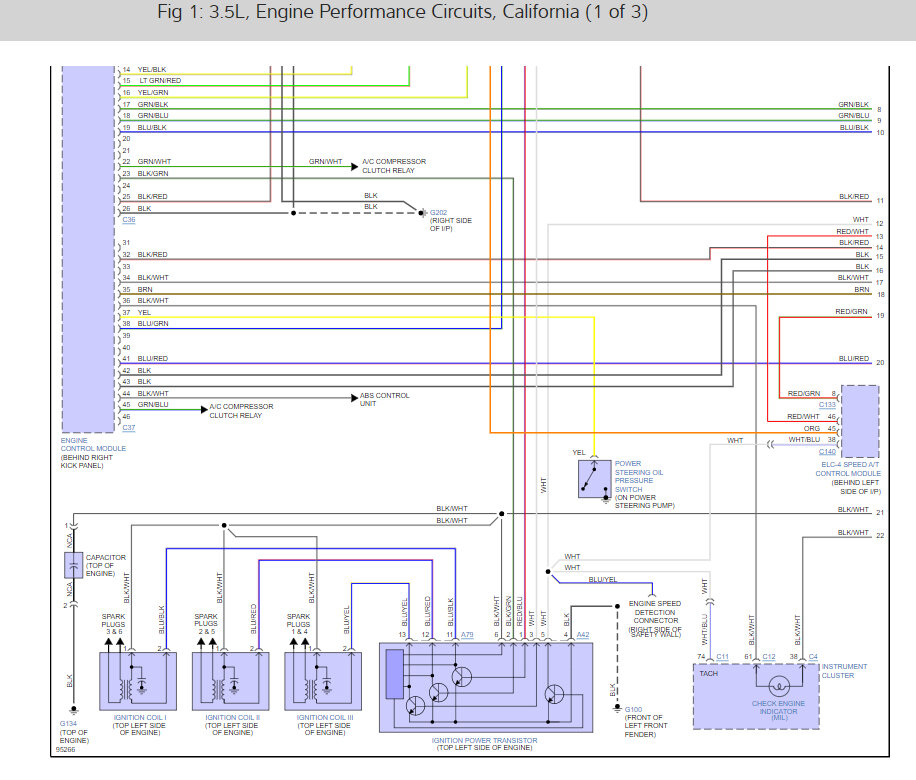The height and width of the screenshot is (780, 916).
Task: Select the IGNITION POWER TRANSISTOR label
Action: click(x=484, y=740)
